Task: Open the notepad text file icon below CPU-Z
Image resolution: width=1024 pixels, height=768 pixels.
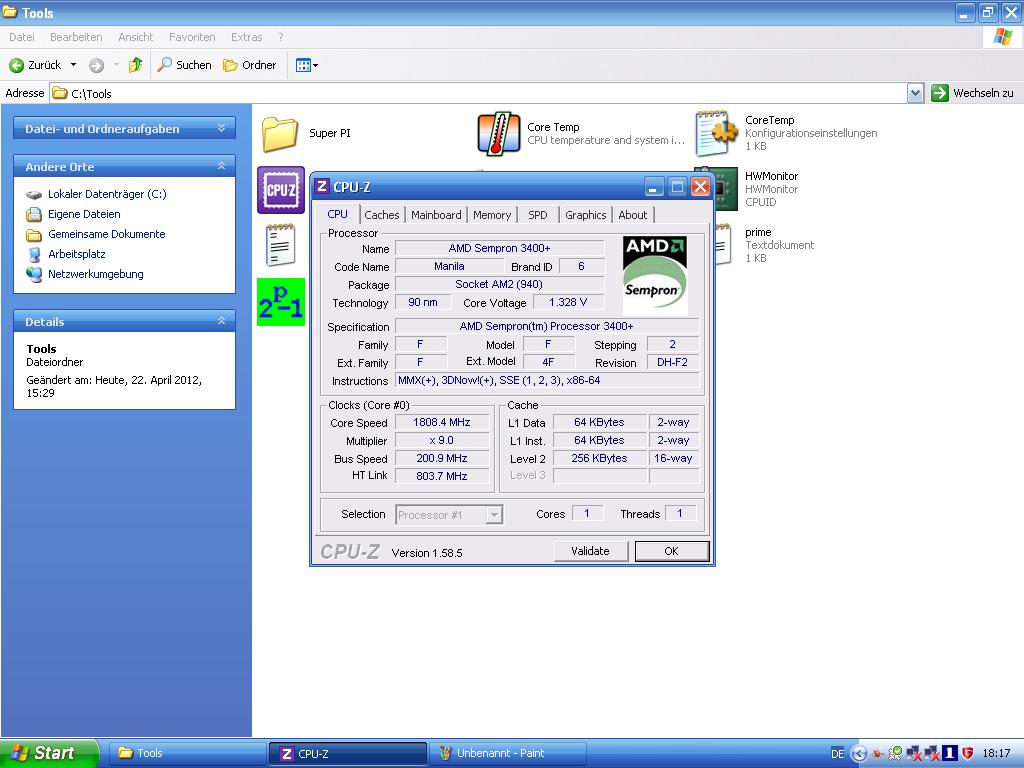Action: tap(280, 245)
